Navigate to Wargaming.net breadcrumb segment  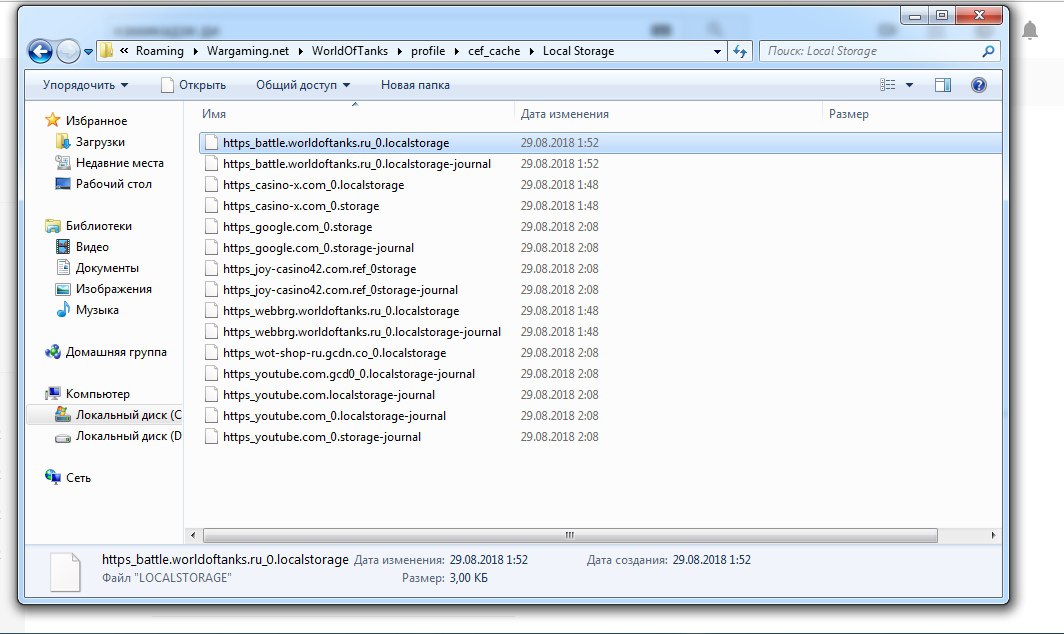(x=248, y=51)
